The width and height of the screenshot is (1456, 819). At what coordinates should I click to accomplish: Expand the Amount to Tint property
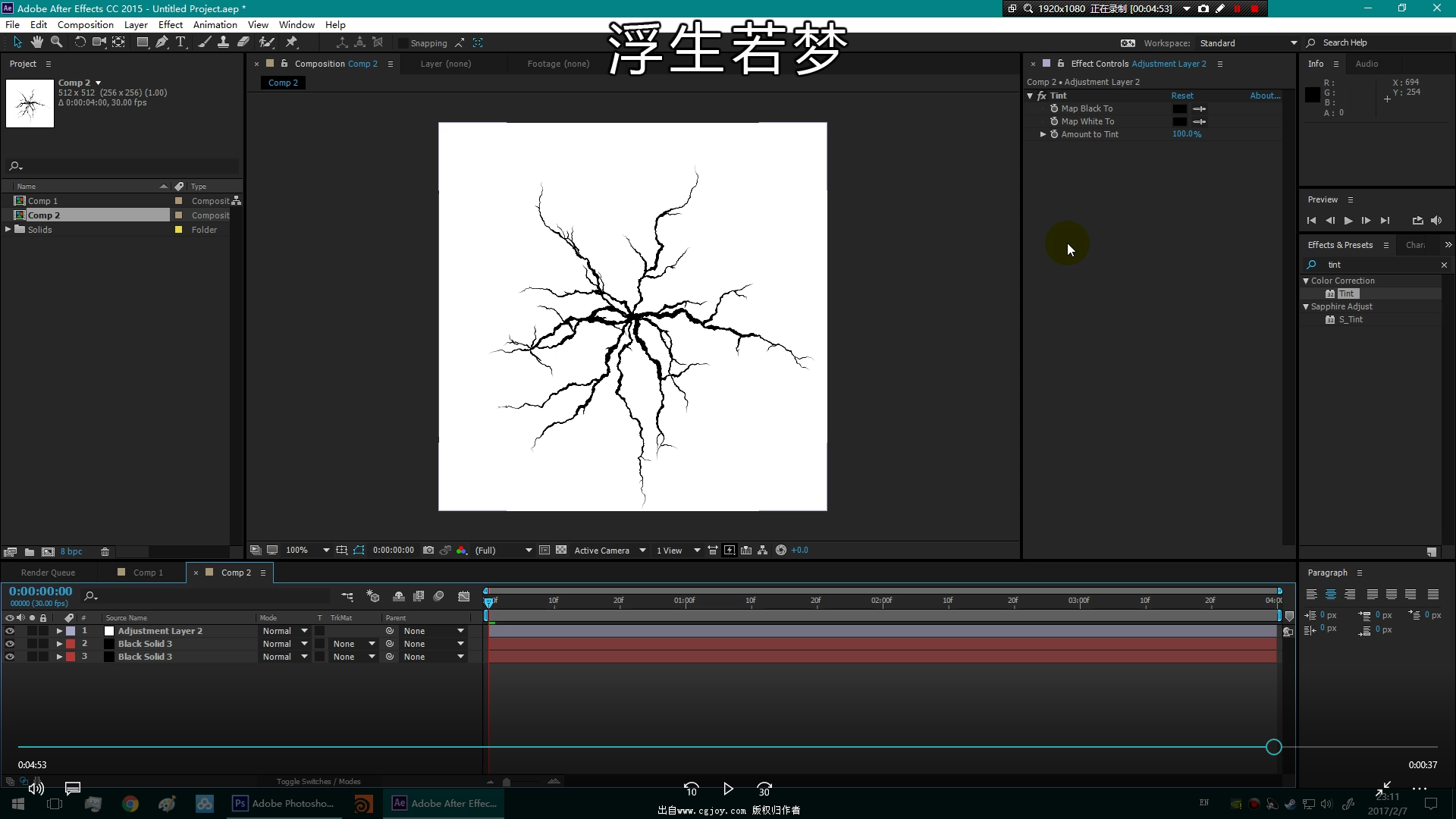[x=1043, y=134]
